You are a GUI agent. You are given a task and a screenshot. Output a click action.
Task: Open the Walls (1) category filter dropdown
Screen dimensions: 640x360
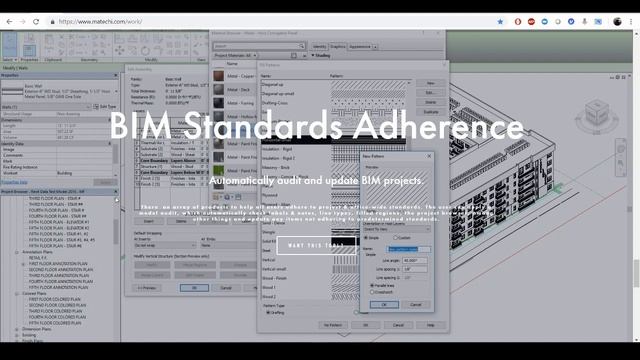point(46,107)
